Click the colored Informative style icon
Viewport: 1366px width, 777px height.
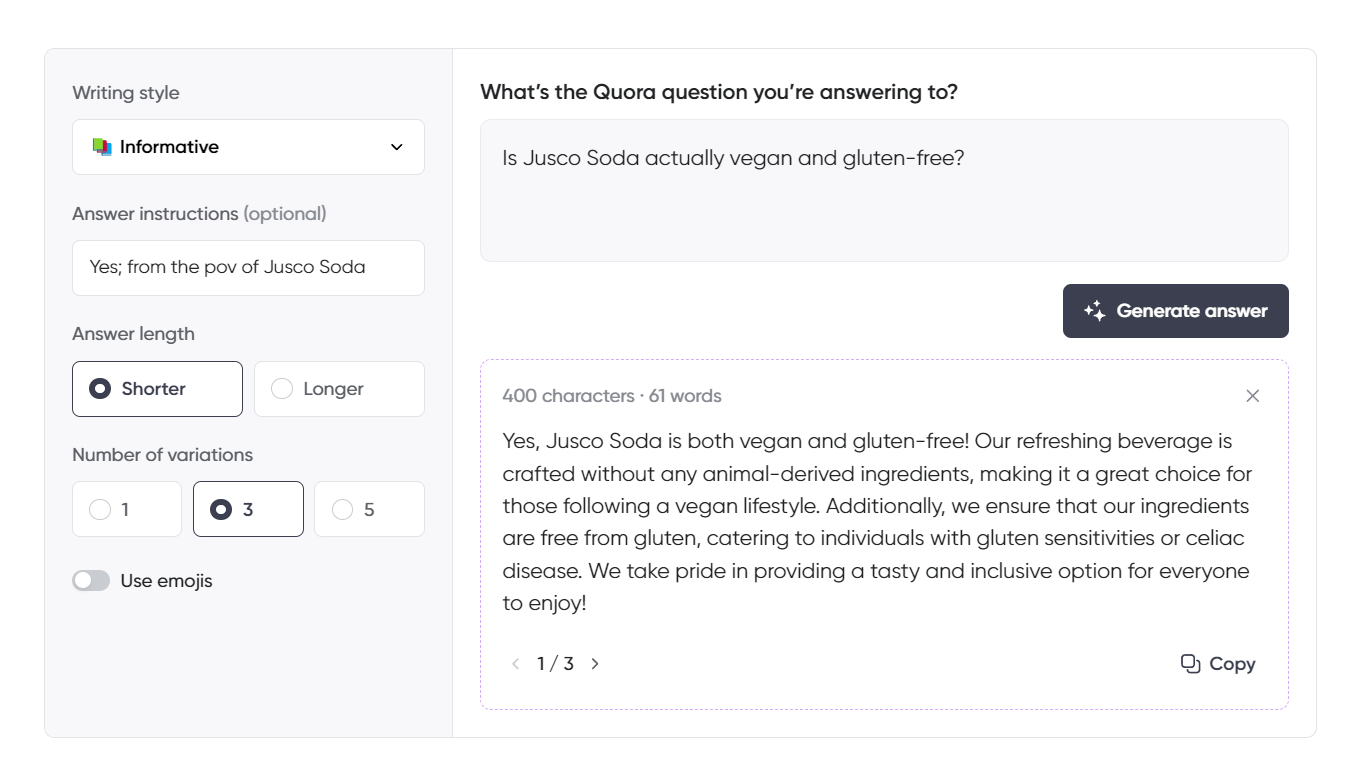pyautogui.click(x=100, y=146)
